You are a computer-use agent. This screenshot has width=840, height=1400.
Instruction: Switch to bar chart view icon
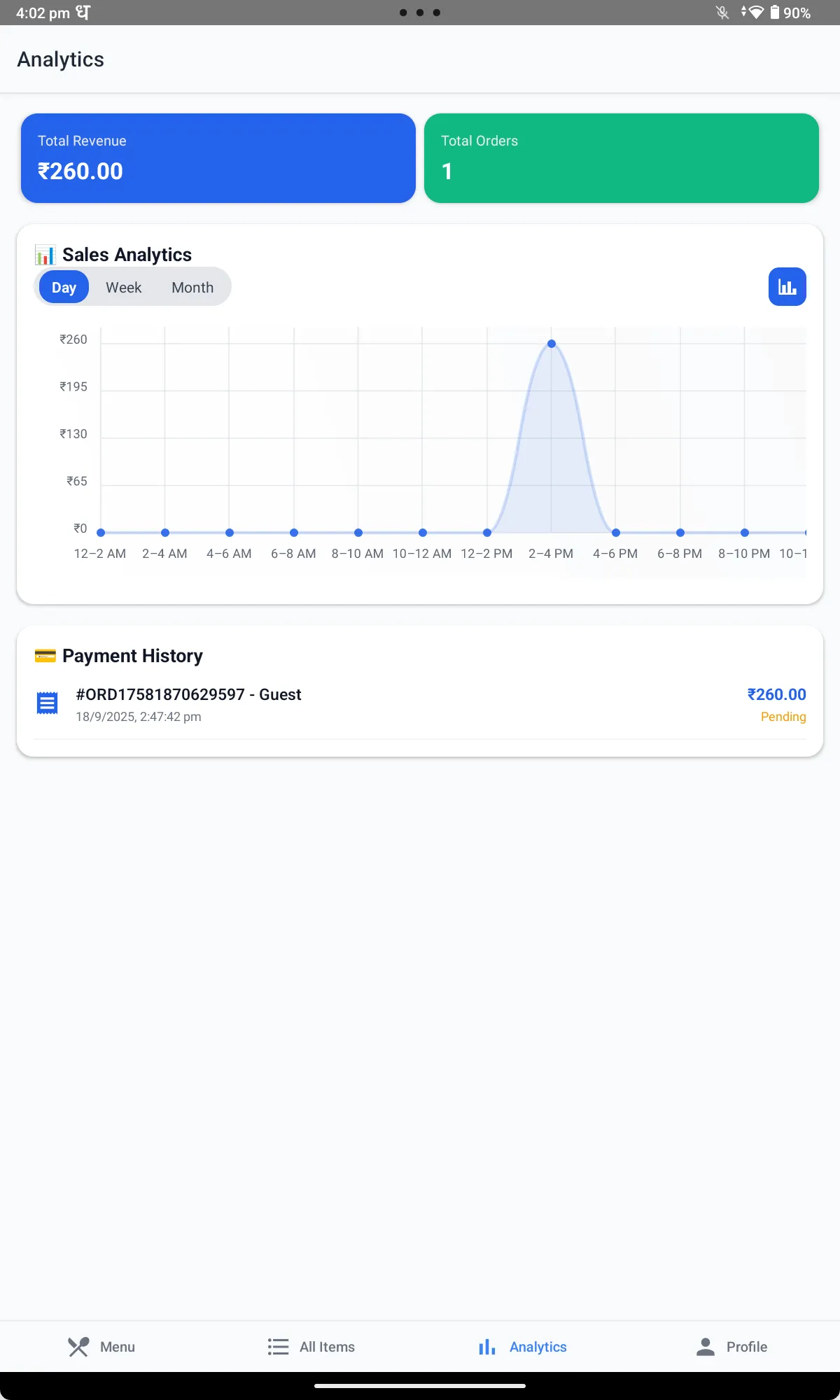pyautogui.click(x=787, y=287)
